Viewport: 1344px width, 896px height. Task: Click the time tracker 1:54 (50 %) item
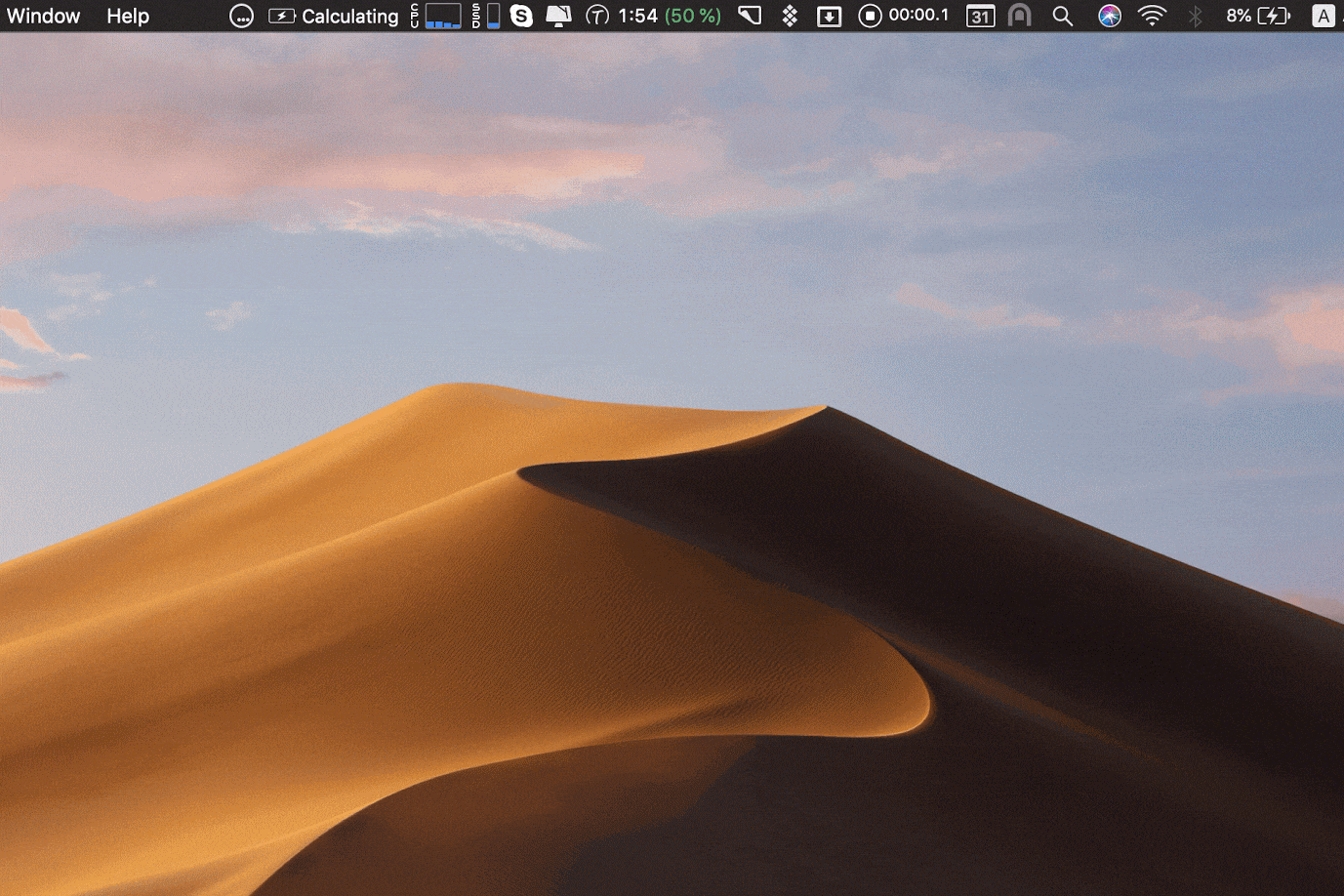654,16
